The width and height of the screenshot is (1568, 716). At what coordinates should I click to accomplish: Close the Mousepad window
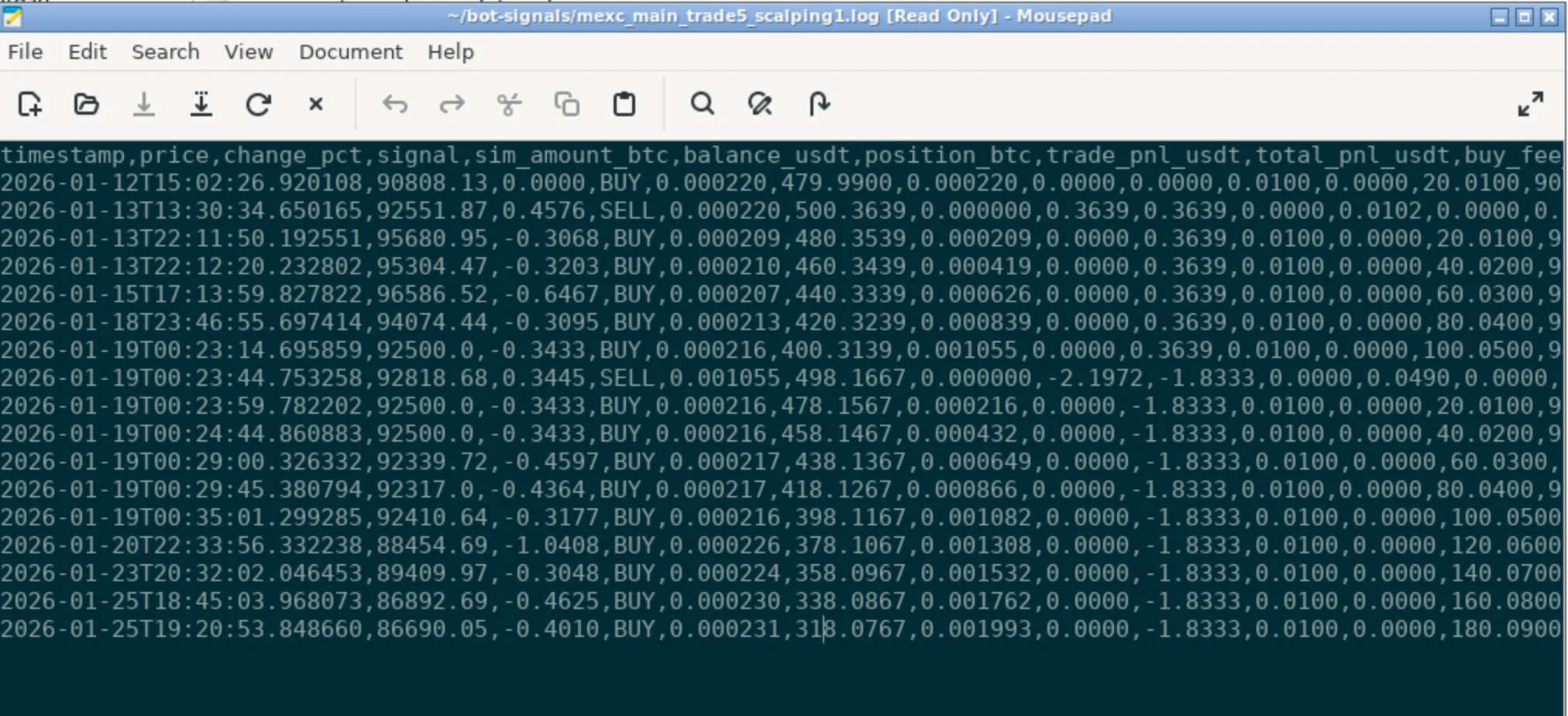(x=1549, y=16)
